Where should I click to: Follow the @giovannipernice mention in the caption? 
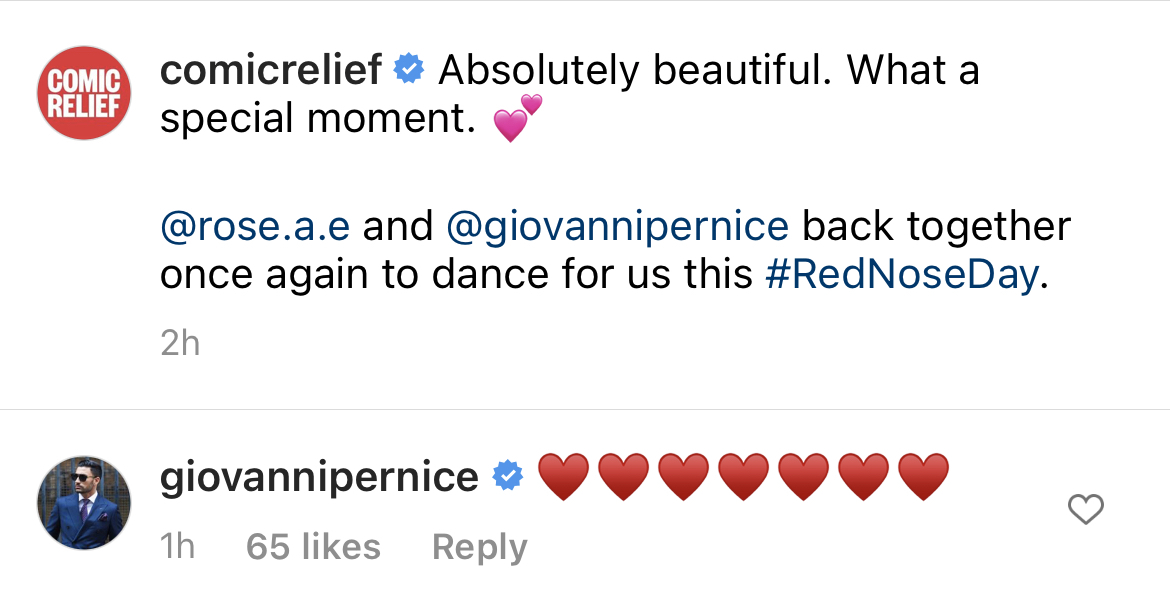click(617, 226)
